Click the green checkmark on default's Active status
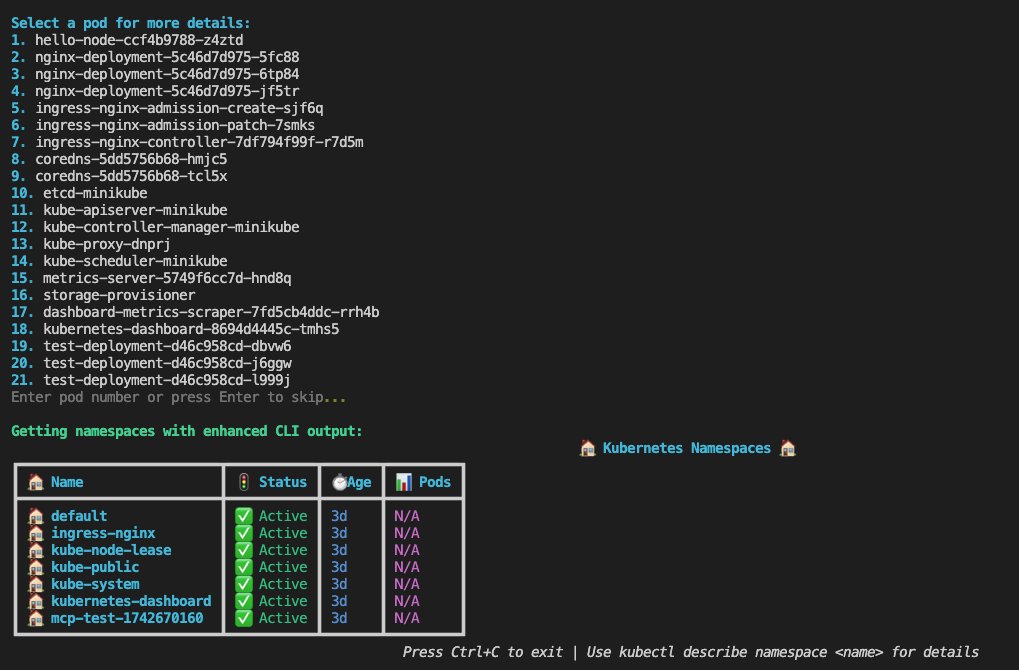 tap(245, 516)
